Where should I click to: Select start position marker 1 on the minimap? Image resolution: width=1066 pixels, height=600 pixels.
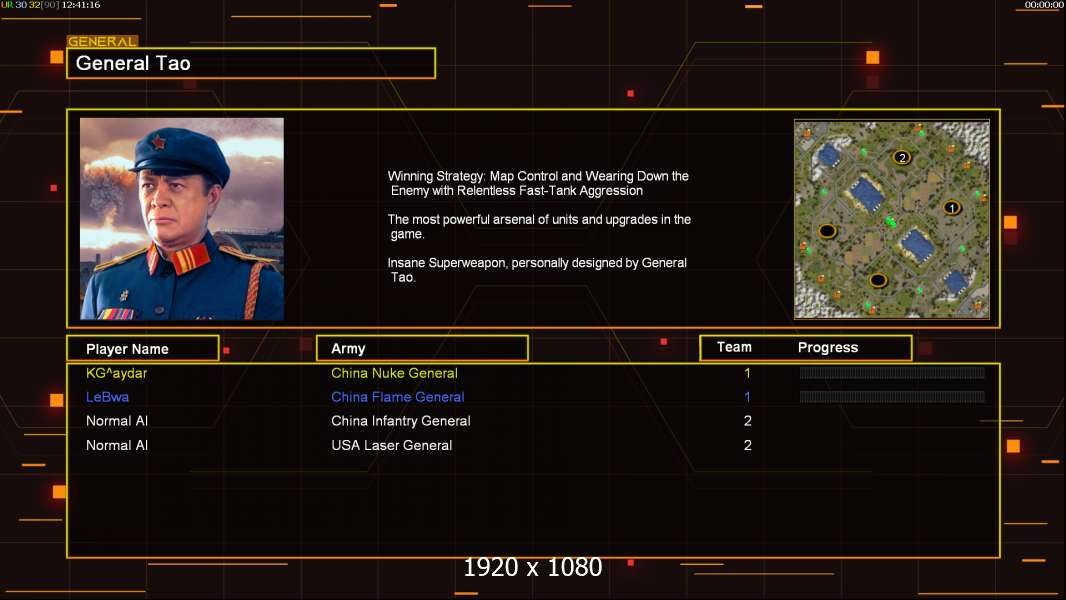952,208
